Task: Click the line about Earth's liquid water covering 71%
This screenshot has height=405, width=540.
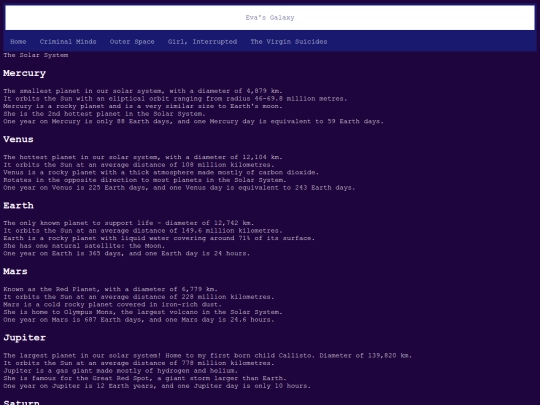Action: coord(159,238)
